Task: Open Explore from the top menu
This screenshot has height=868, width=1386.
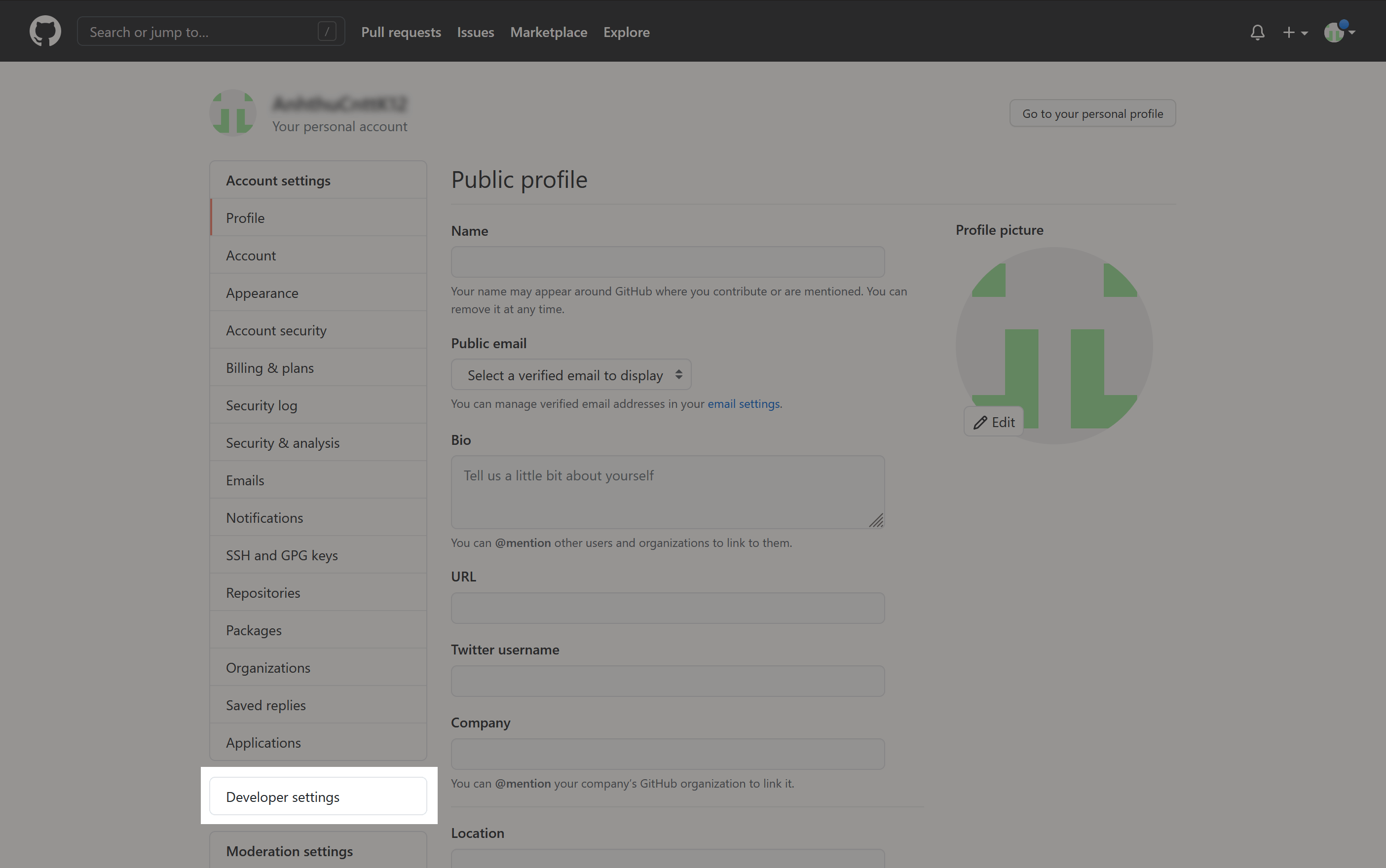Action: pos(626,32)
